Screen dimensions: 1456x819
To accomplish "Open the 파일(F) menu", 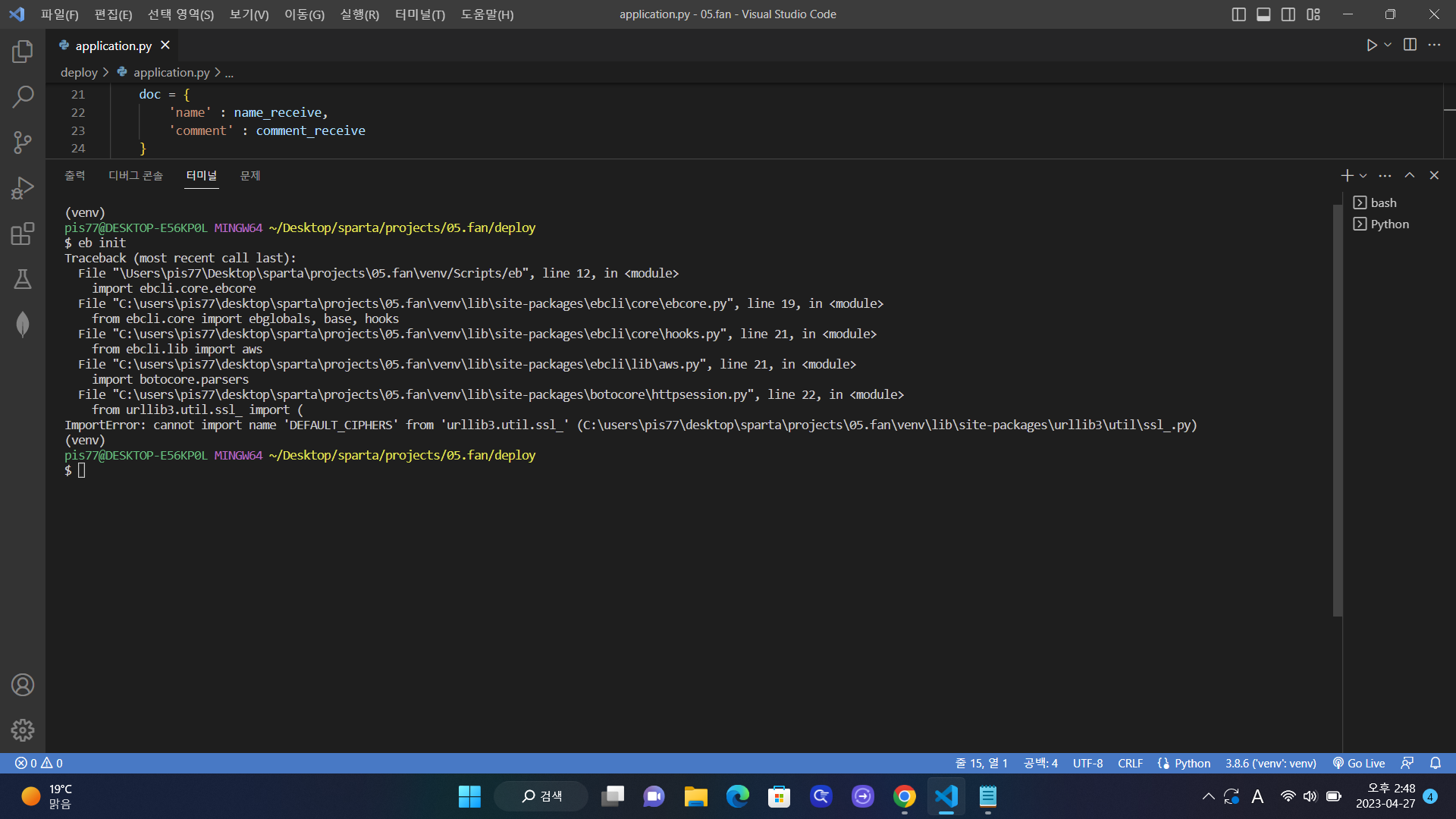I will [59, 14].
